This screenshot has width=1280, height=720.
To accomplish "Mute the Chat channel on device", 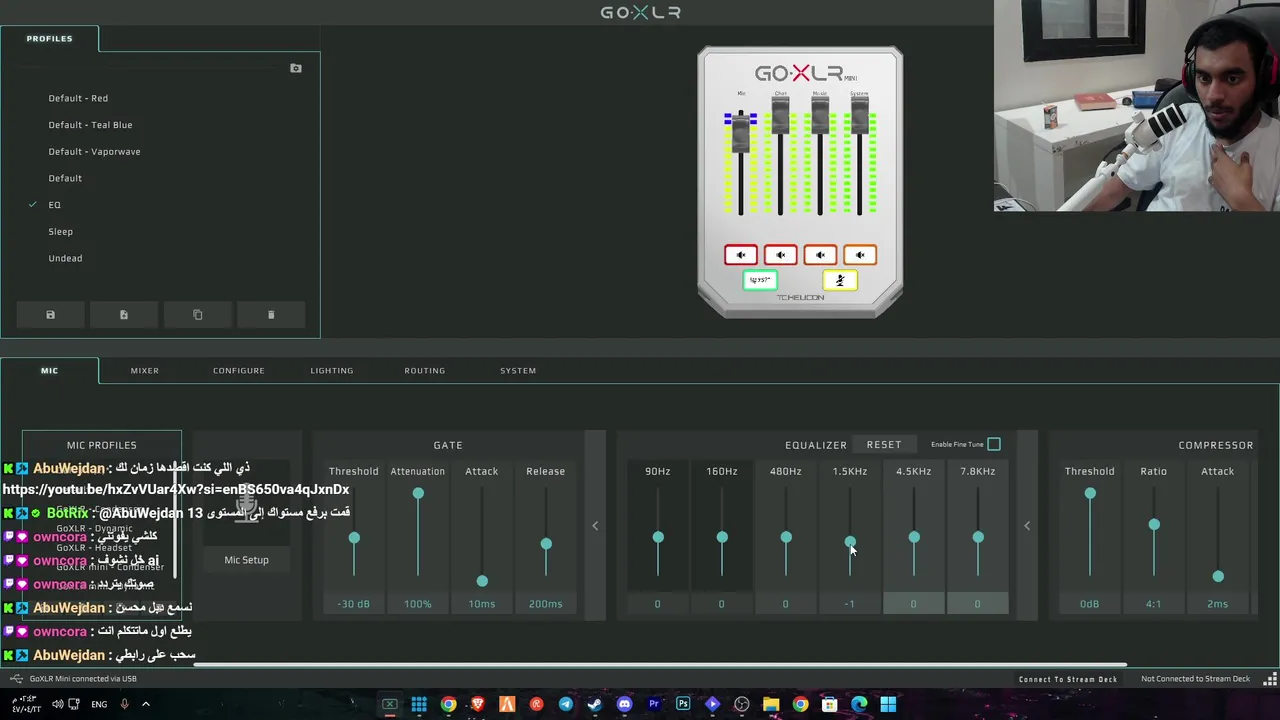I will coord(780,255).
